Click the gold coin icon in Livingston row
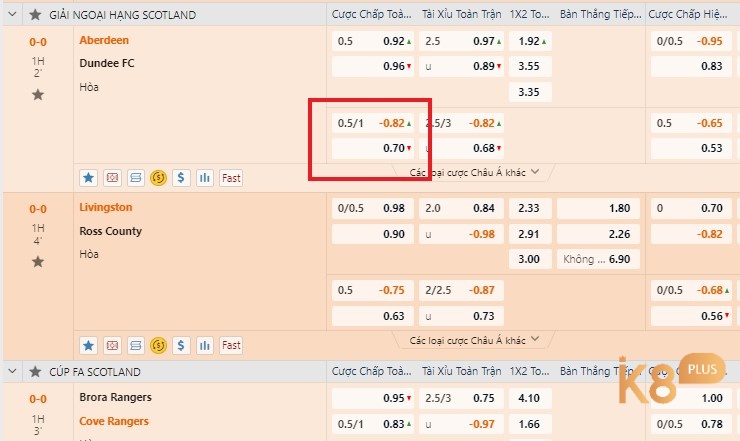The image size is (740, 441). [159, 345]
